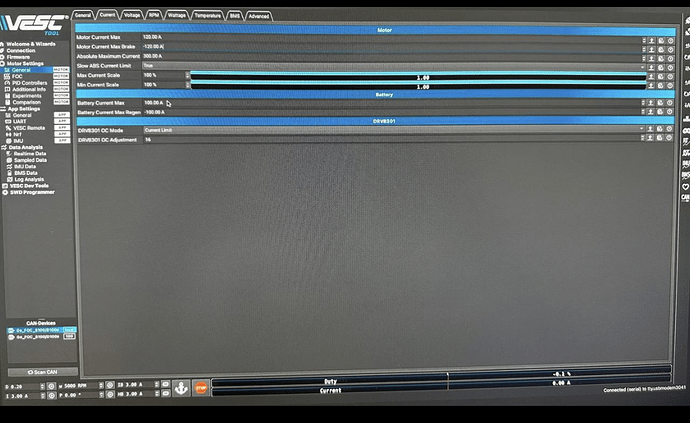Open Additional Info page
Viewport: 690px width, 423px height.
coord(29,89)
